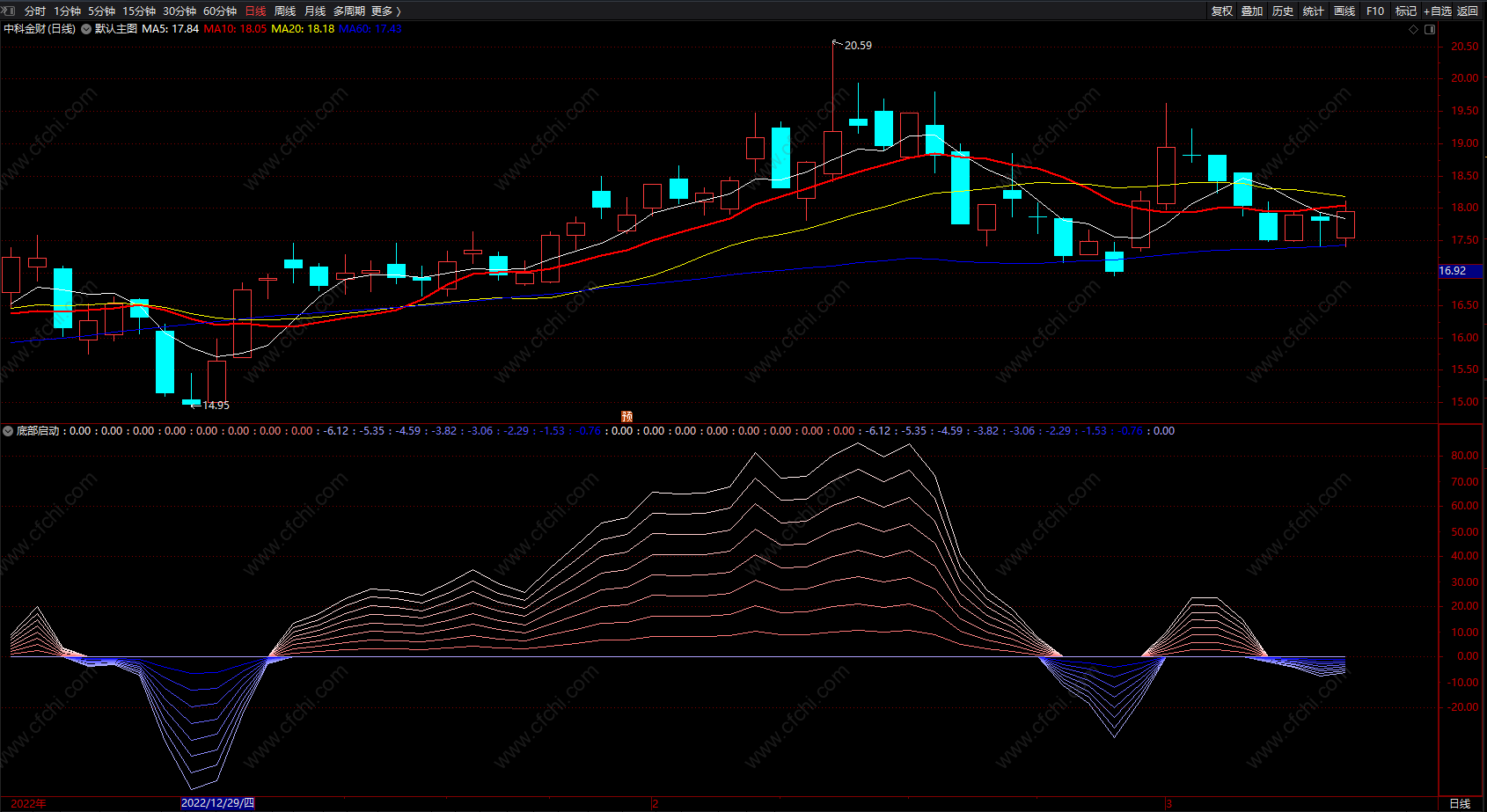Open 默认主图 main chart indicator dropdown
Screen dimensions: 1487x812
[x=86, y=29]
